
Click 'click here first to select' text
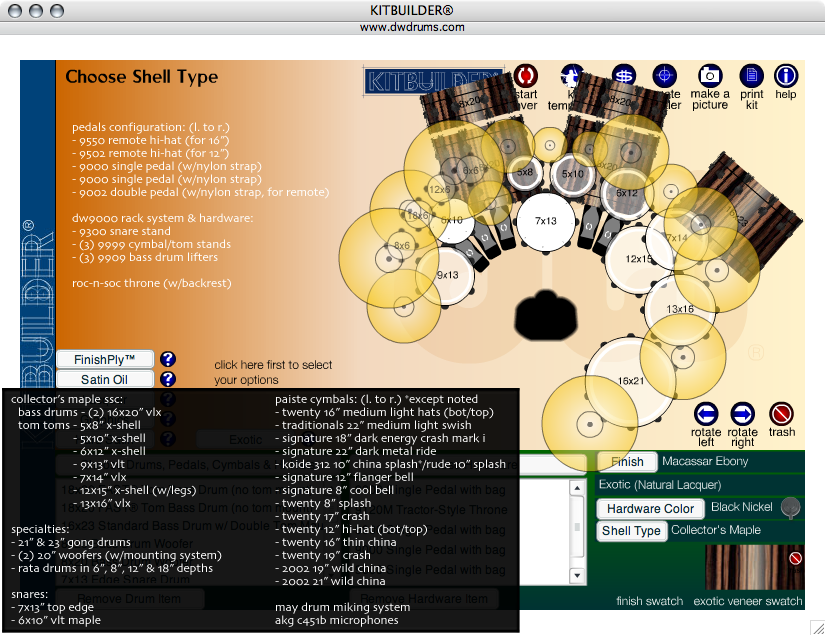click(273, 365)
